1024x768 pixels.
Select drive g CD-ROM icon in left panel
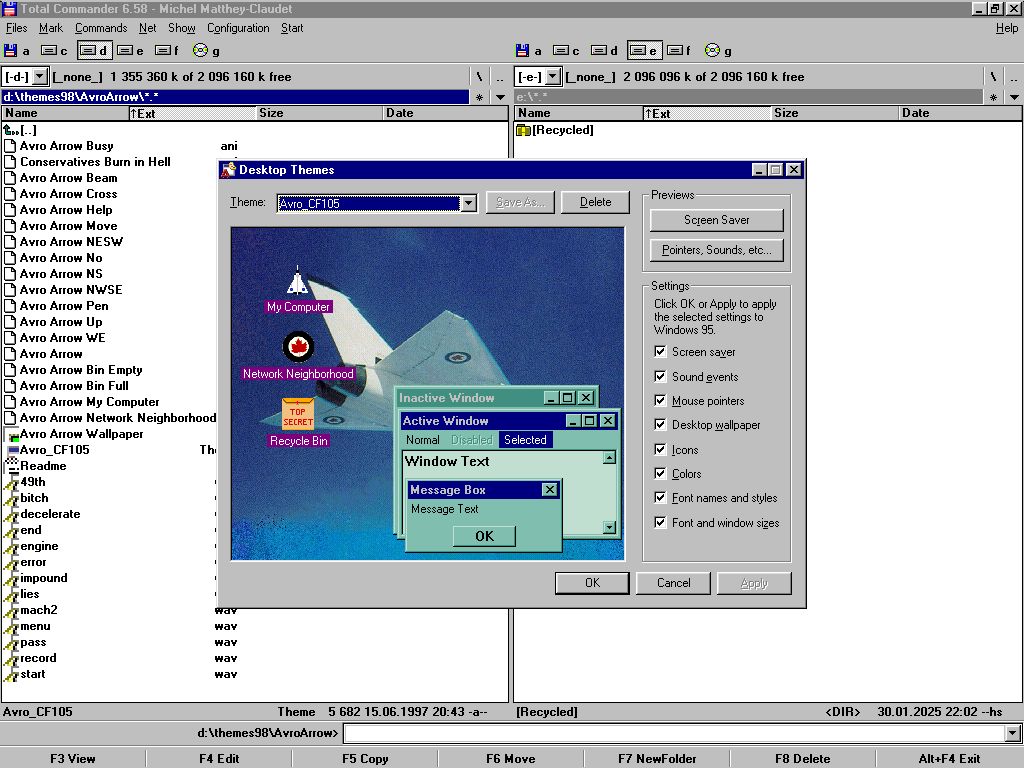point(200,51)
